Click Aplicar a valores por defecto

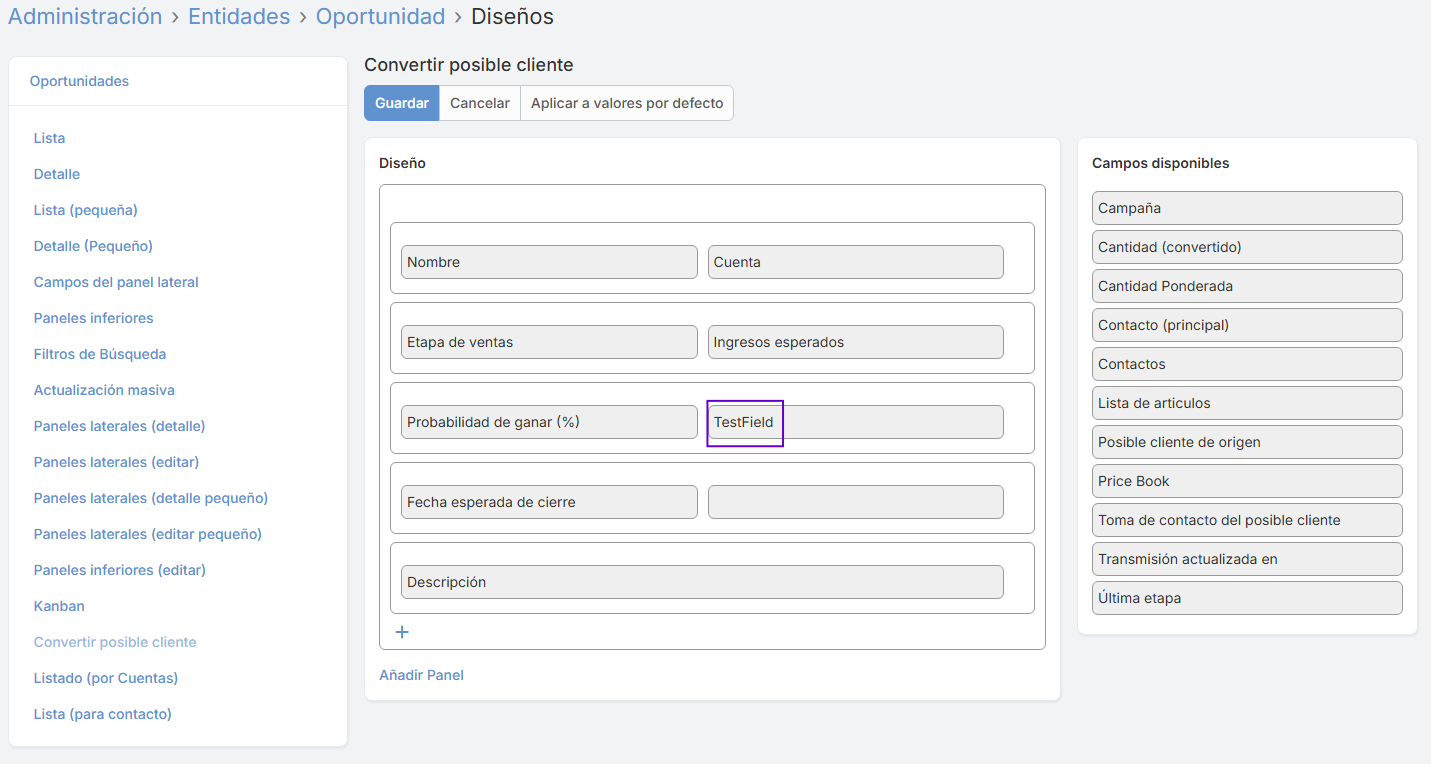(626, 103)
